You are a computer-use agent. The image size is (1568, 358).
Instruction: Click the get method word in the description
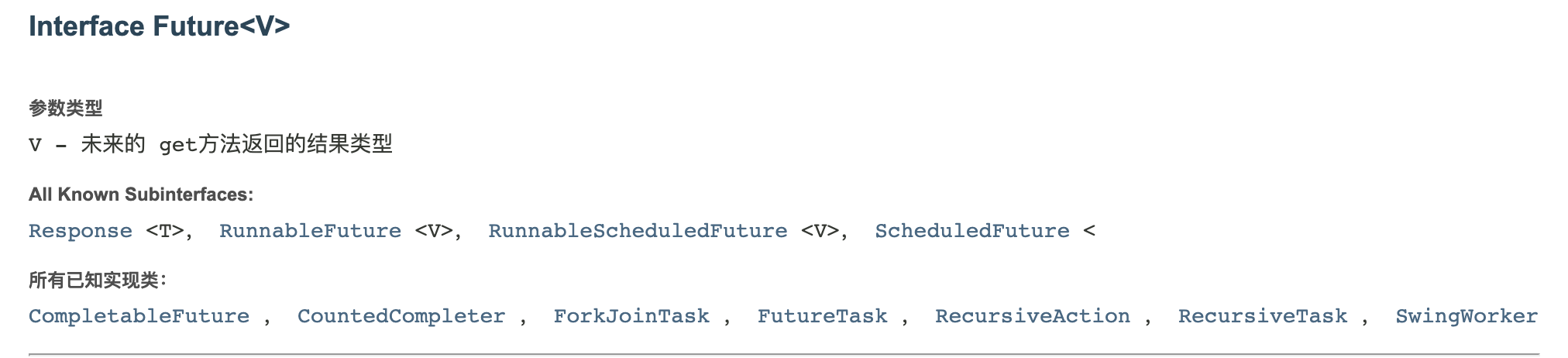(177, 145)
